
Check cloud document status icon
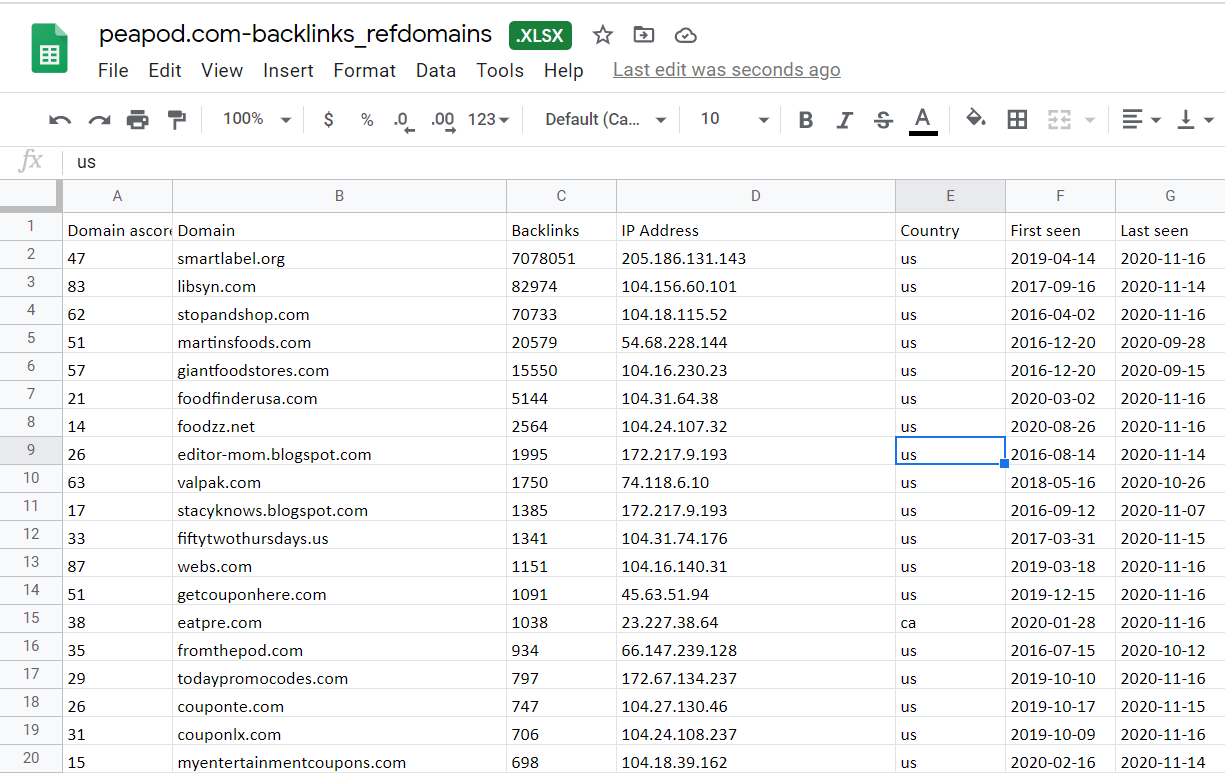pyautogui.click(x=686, y=35)
